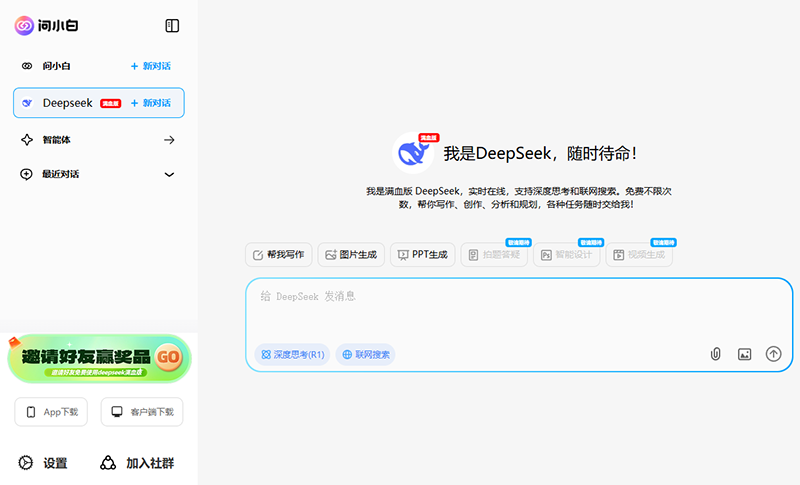Click the 智能体 star icon
Screen dimensions: 800x485
[27, 140]
